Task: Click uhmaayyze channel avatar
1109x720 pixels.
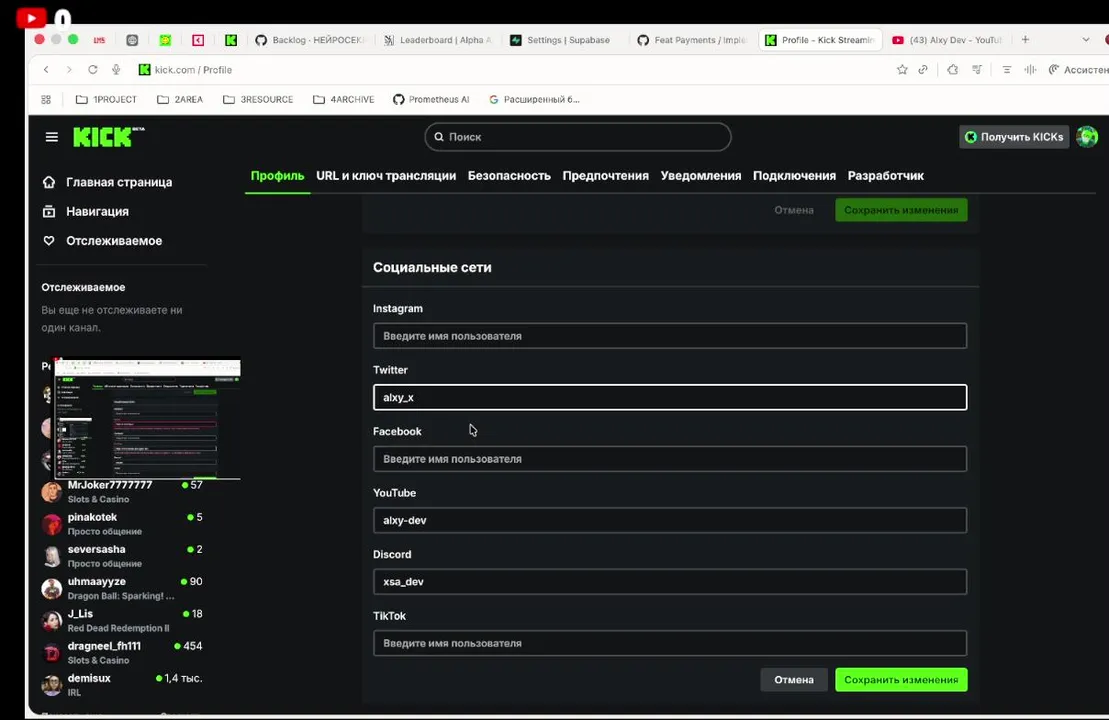Action: [51, 588]
